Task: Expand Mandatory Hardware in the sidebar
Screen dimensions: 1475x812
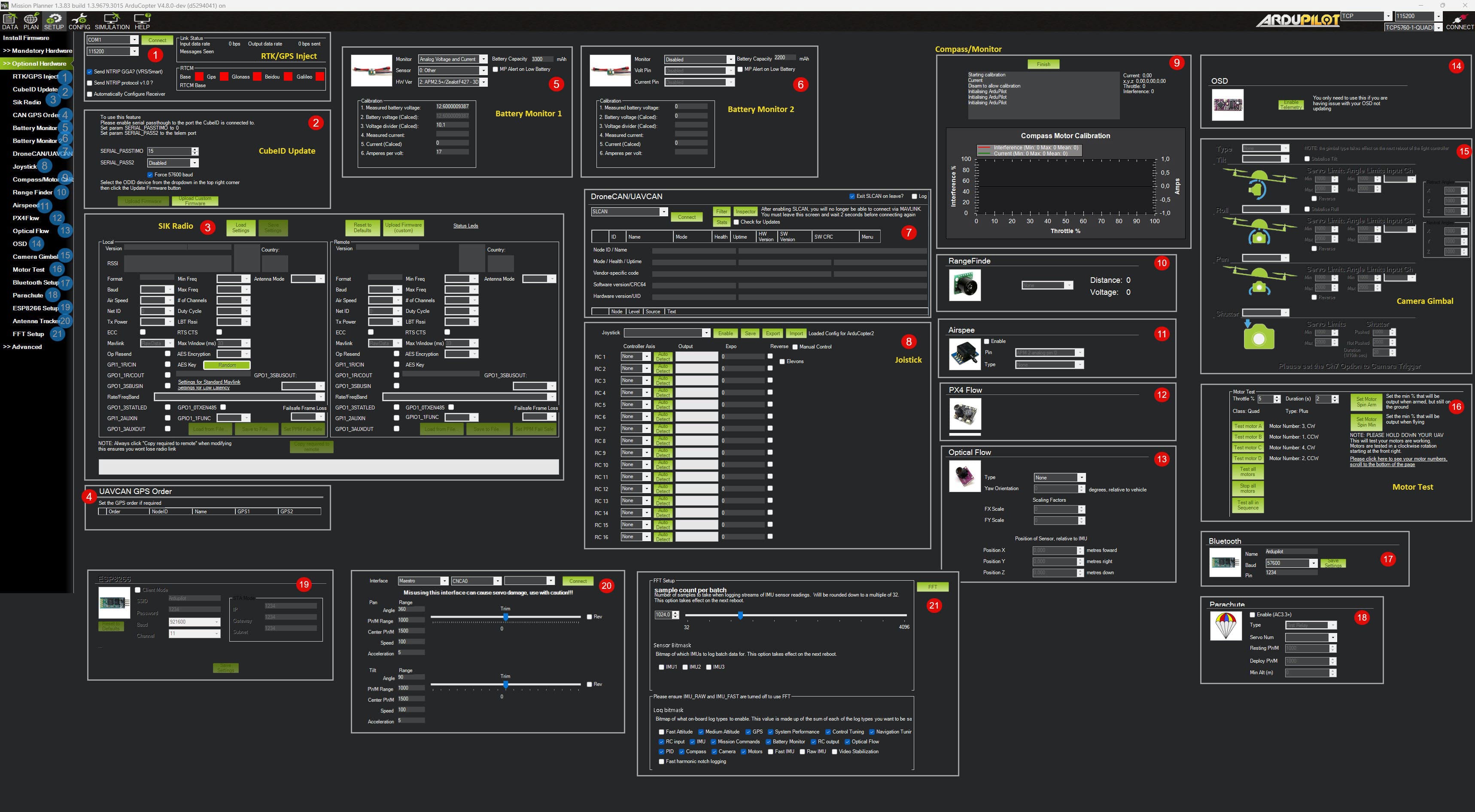Action: [x=37, y=51]
